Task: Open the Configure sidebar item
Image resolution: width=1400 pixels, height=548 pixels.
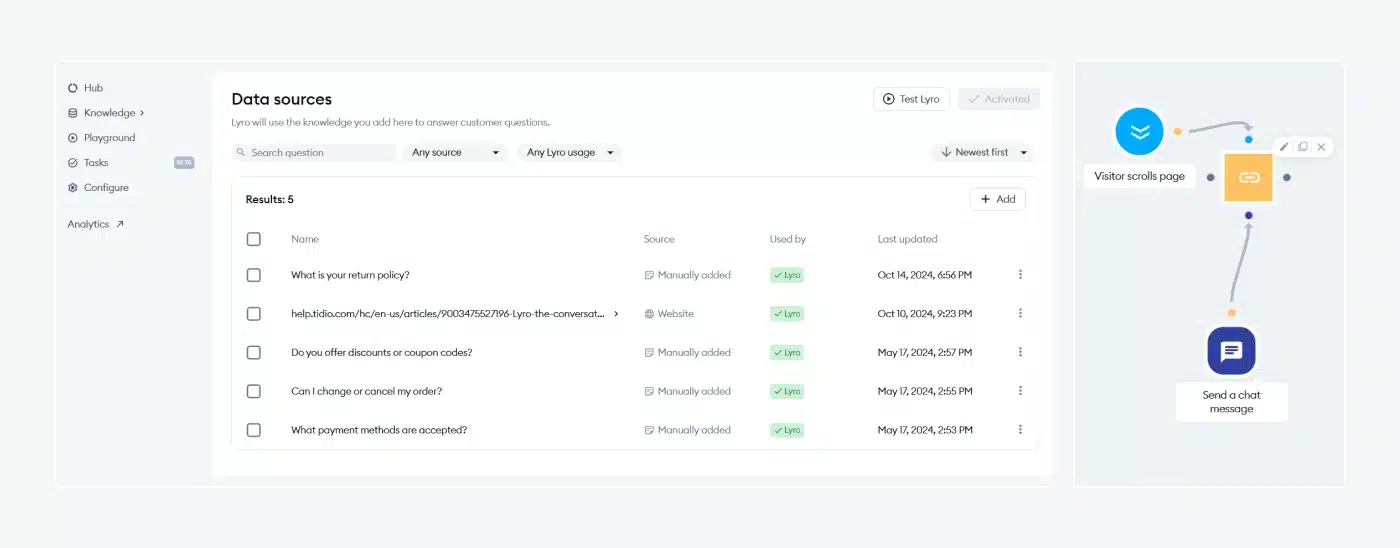Action: 98,188
